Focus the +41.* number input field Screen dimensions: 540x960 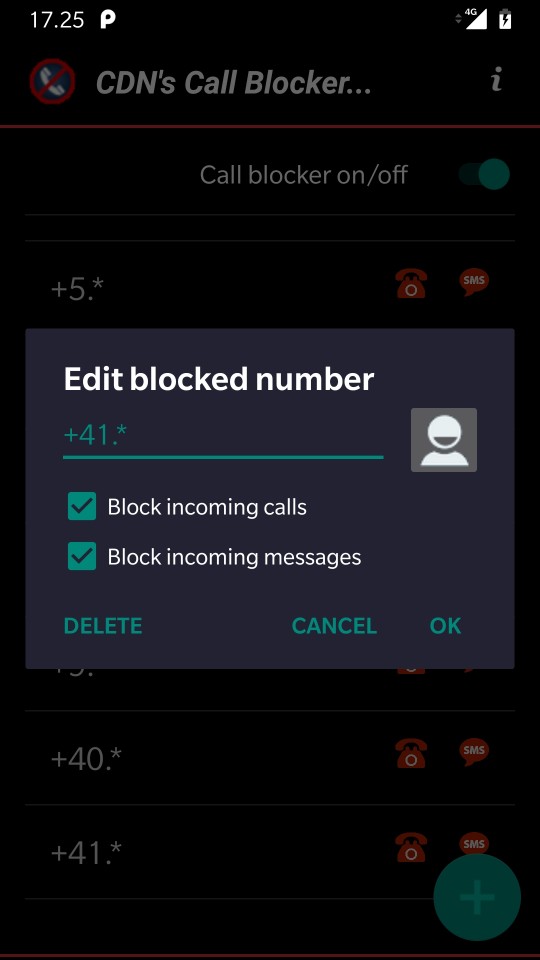pos(223,438)
